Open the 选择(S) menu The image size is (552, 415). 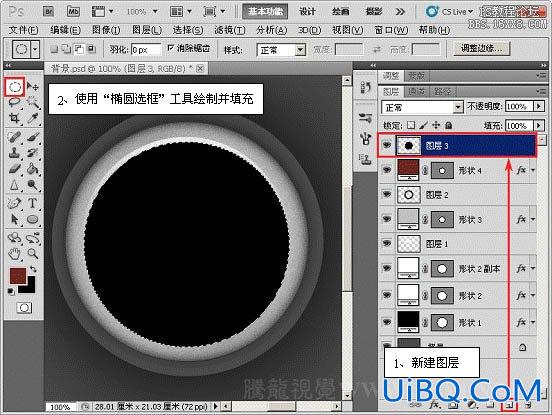[x=188, y=30]
